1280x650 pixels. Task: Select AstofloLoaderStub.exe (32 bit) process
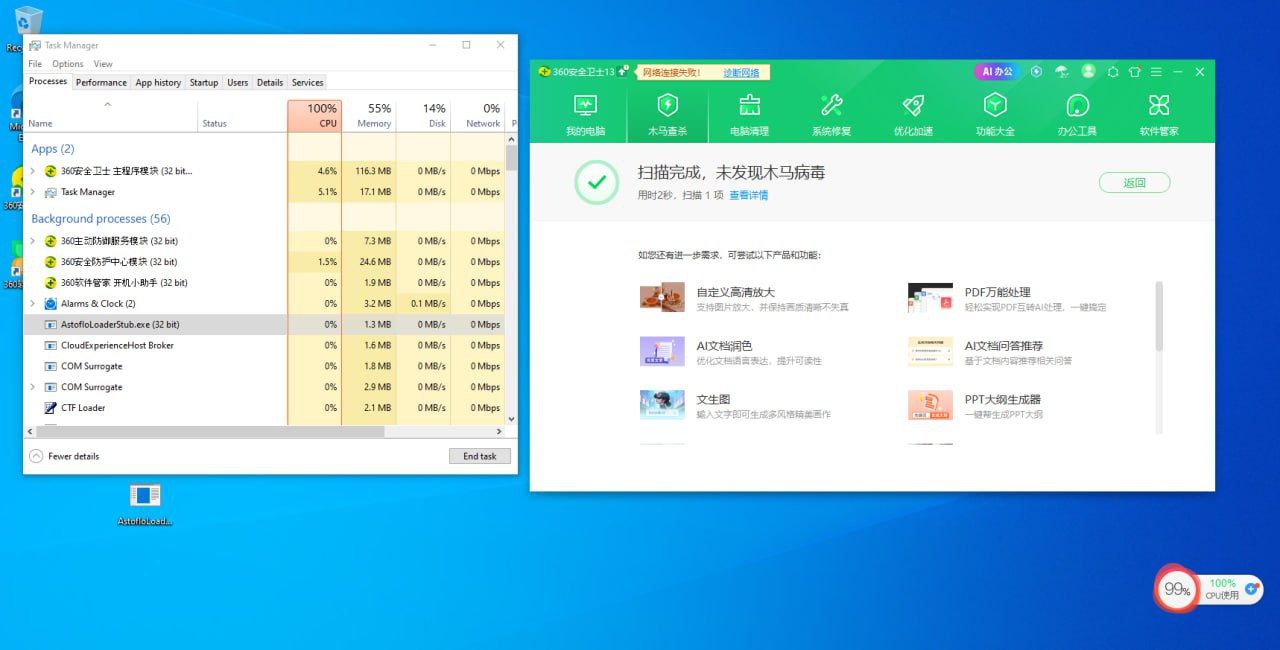265,324
